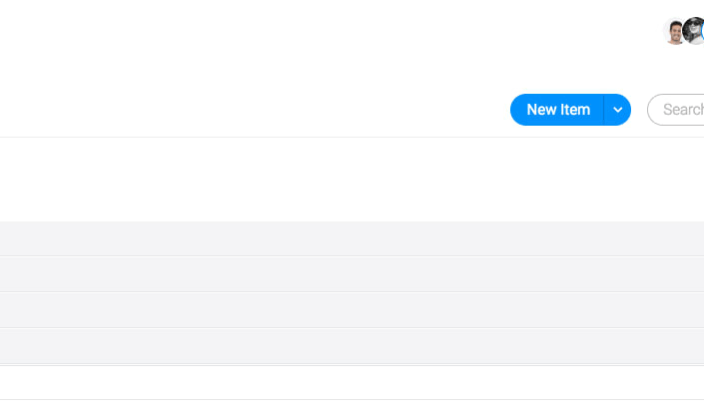
Task: Activate the rounded Search box
Action: (676, 110)
